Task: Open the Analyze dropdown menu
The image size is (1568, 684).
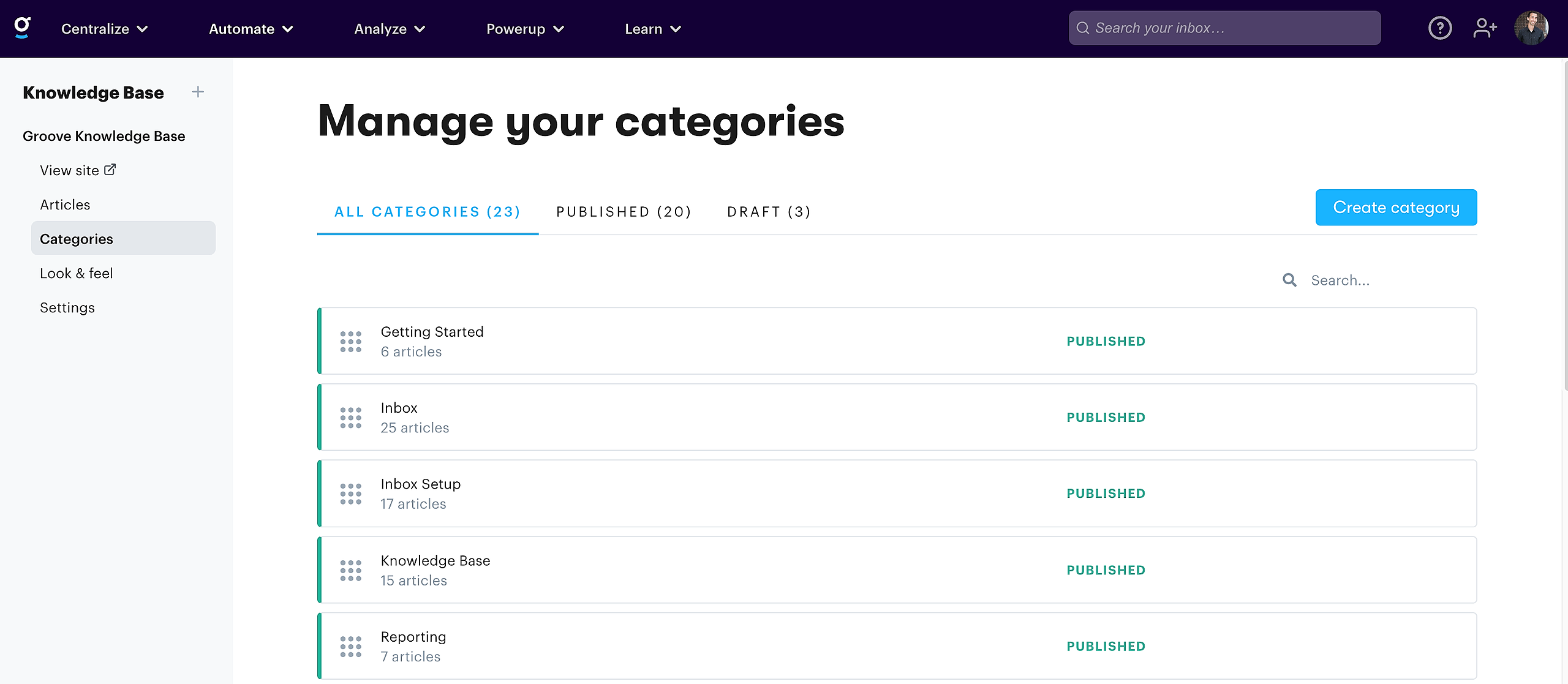Action: pyautogui.click(x=389, y=29)
